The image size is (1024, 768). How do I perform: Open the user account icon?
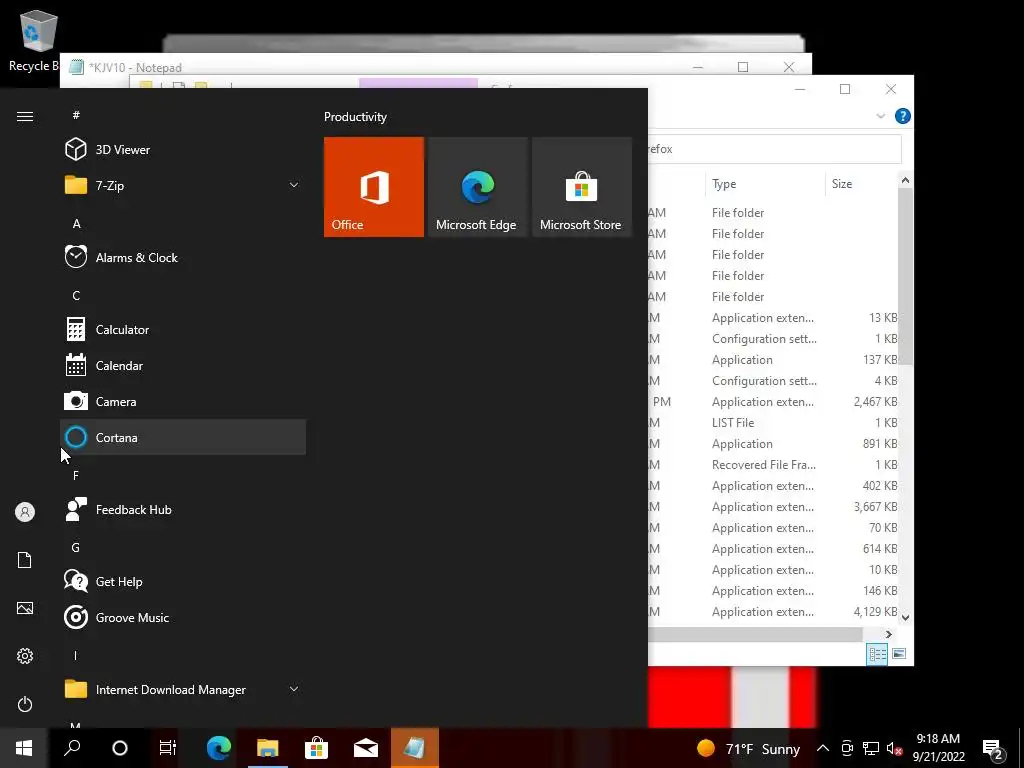pos(25,512)
